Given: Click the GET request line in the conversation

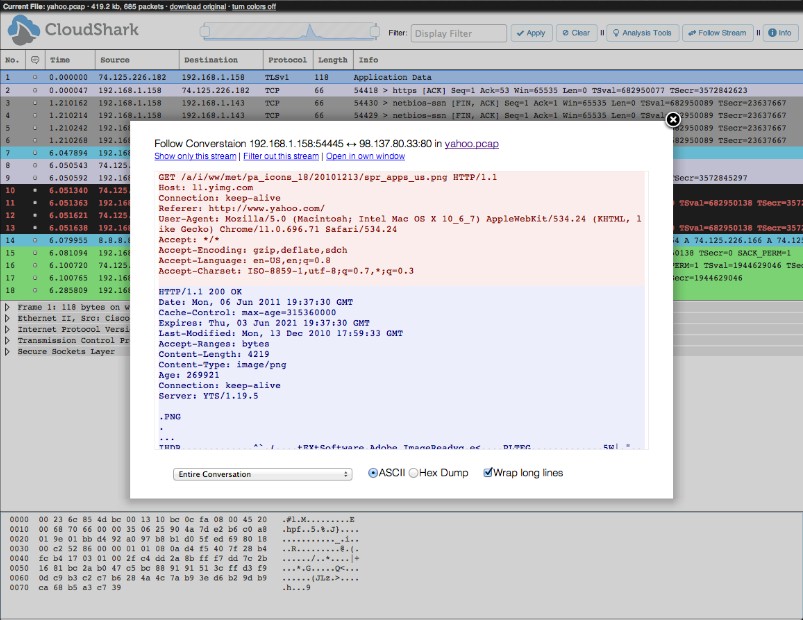Looking at the screenshot, I should point(328,177).
